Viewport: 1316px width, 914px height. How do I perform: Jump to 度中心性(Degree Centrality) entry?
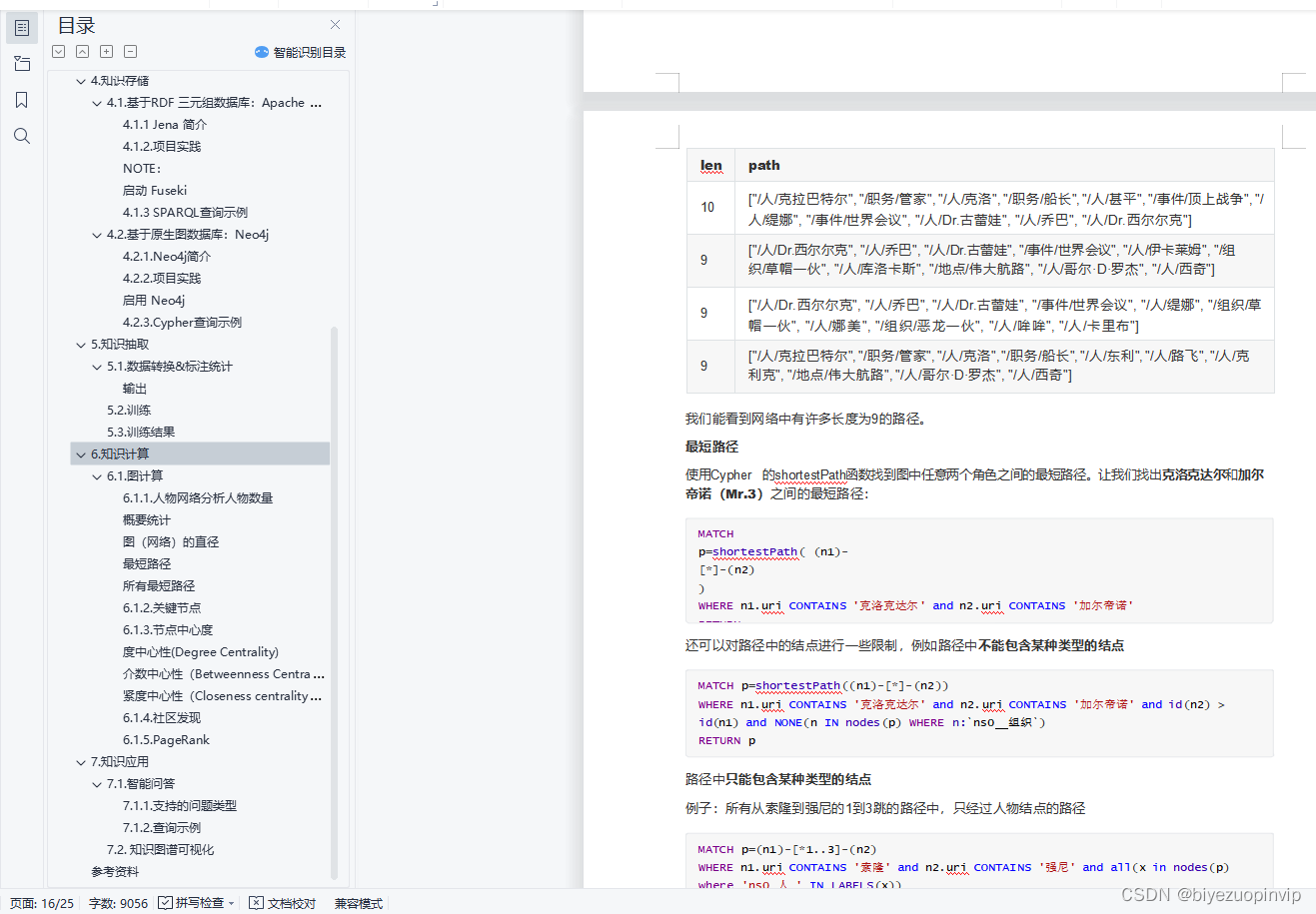(x=201, y=652)
